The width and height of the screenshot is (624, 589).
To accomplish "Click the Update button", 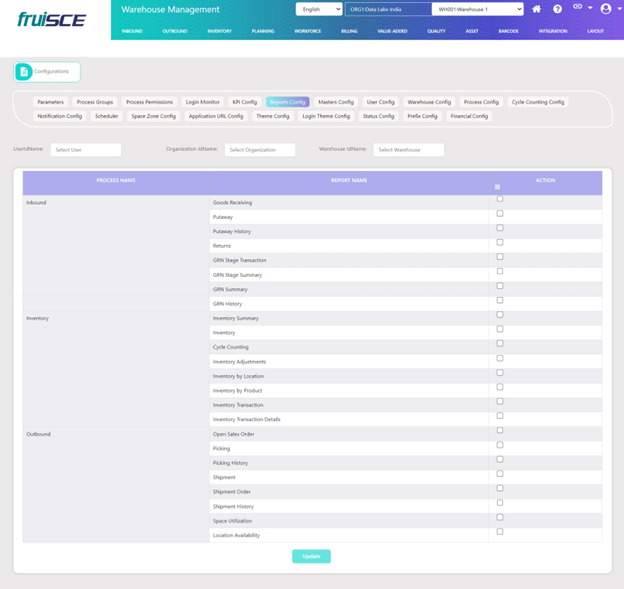I will click(311, 556).
